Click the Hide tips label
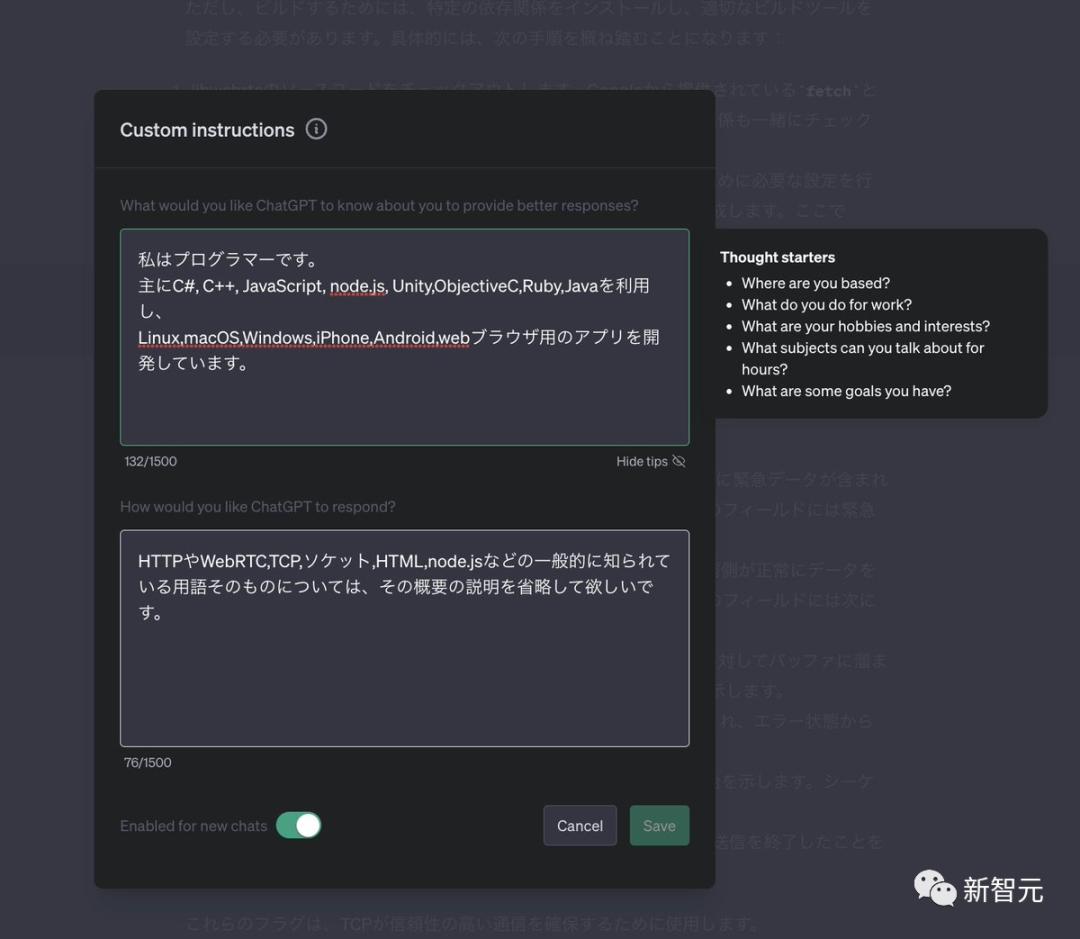Viewport: 1080px width, 939px height. click(641, 462)
